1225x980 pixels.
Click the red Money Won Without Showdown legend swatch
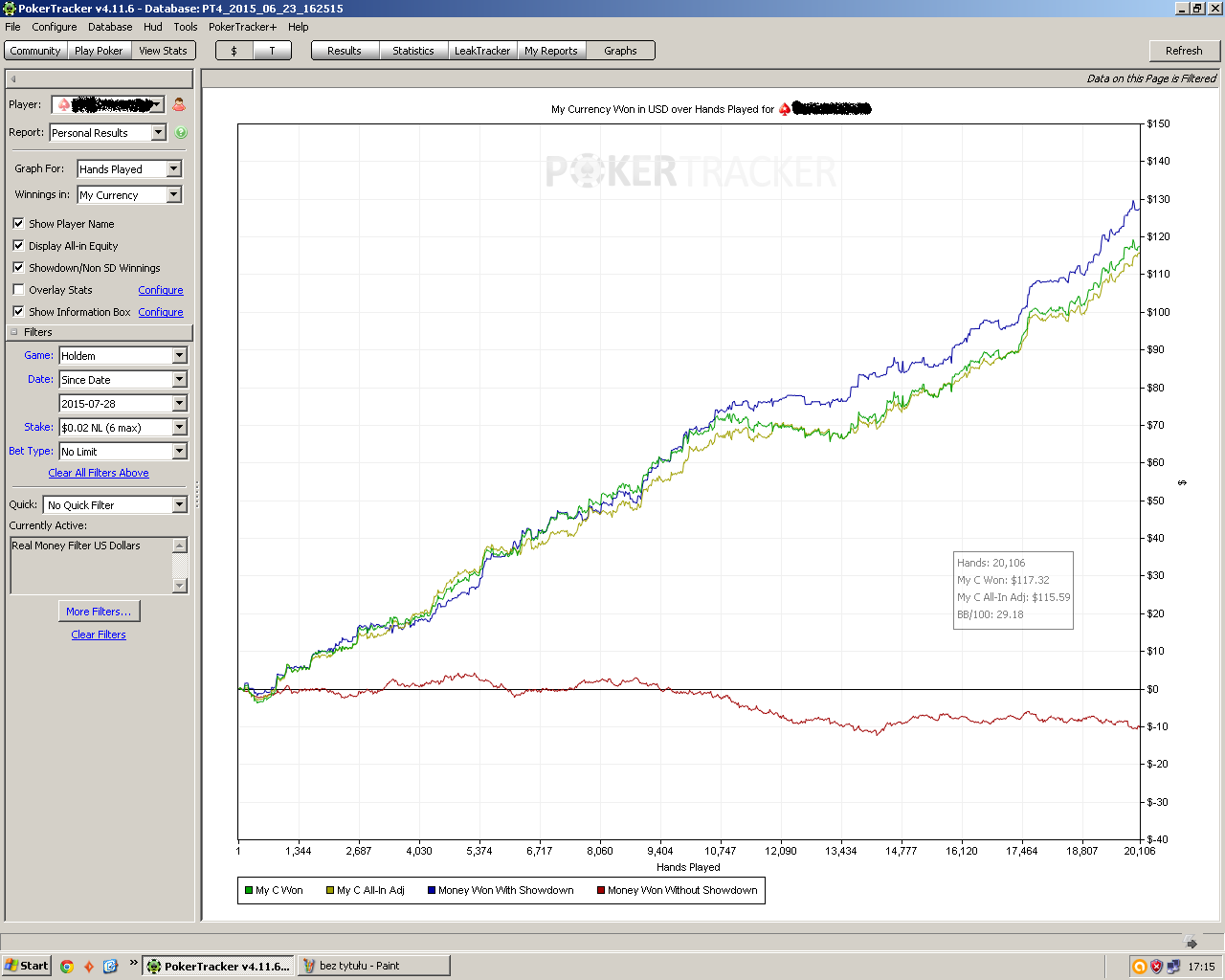click(601, 890)
